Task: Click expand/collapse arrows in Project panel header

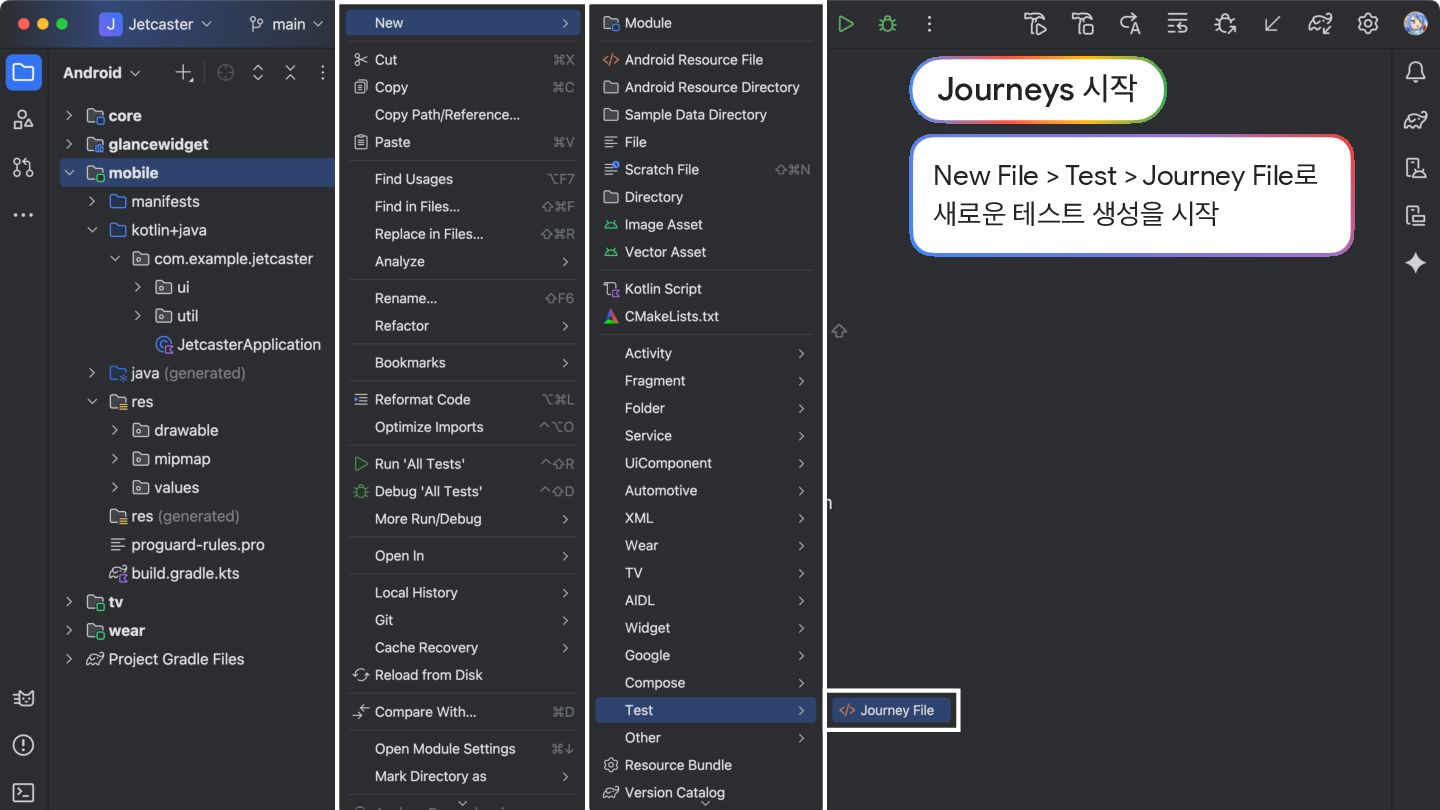Action: coord(258,73)
